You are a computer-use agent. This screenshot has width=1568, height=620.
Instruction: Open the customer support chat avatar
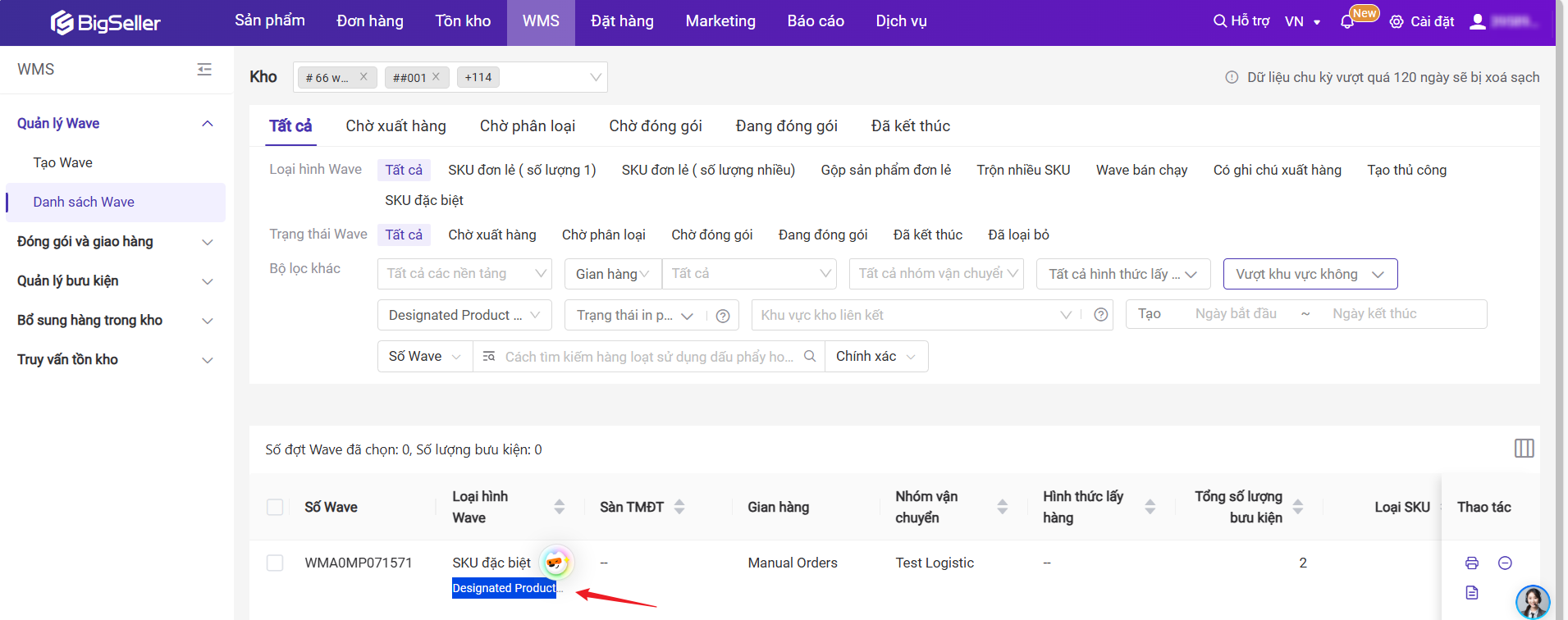pos(1532,602)
